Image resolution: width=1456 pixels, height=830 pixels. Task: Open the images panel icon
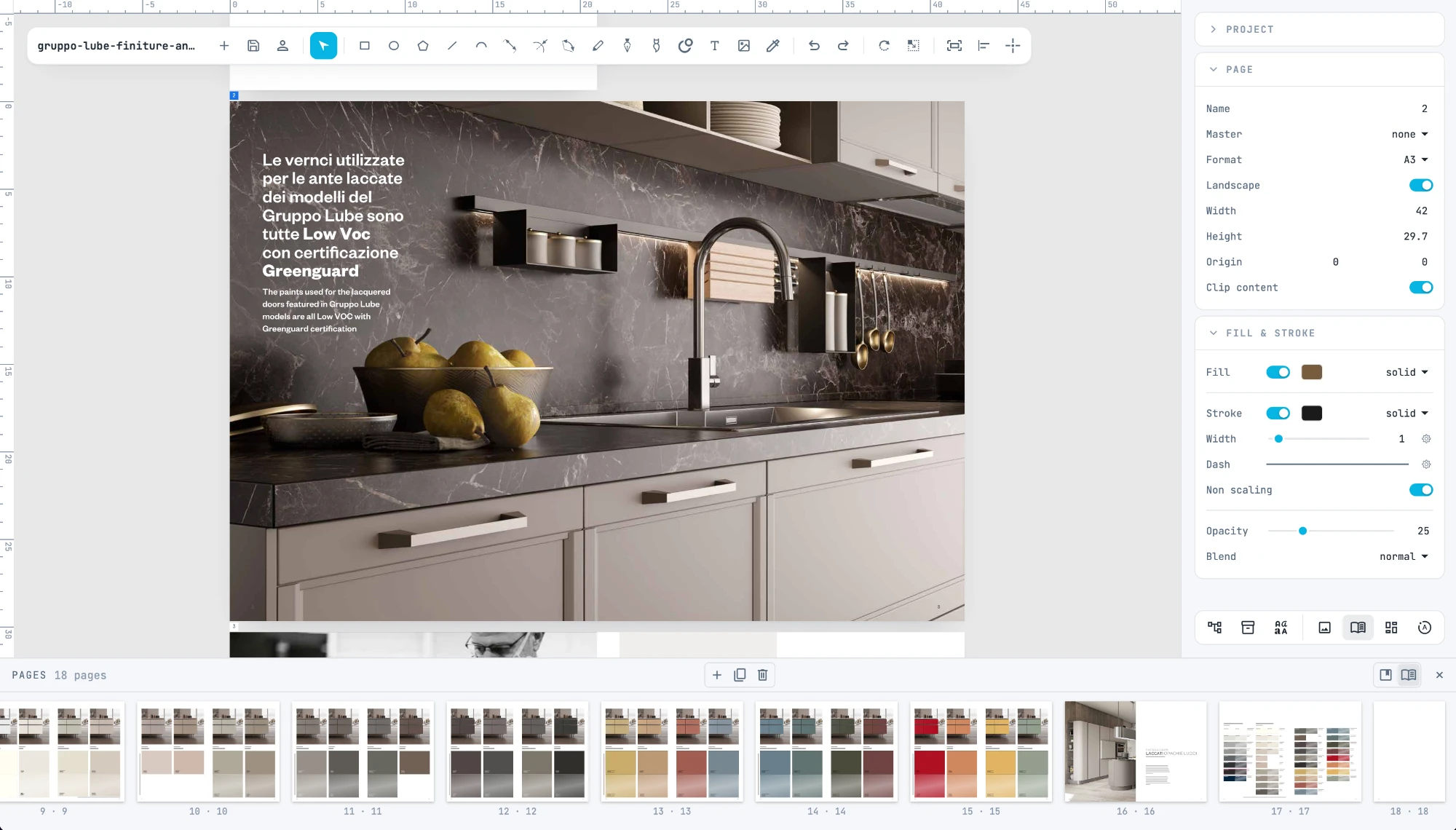click(x=1325, y=628)
